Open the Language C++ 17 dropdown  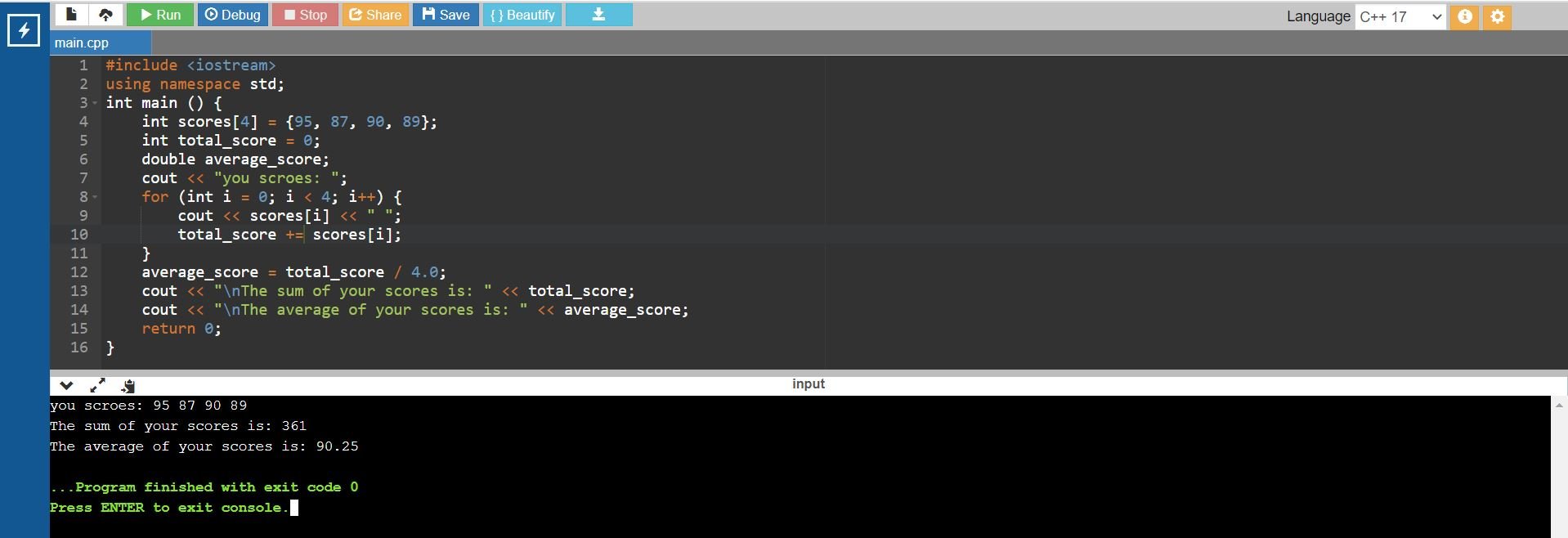click(1400, 16)
